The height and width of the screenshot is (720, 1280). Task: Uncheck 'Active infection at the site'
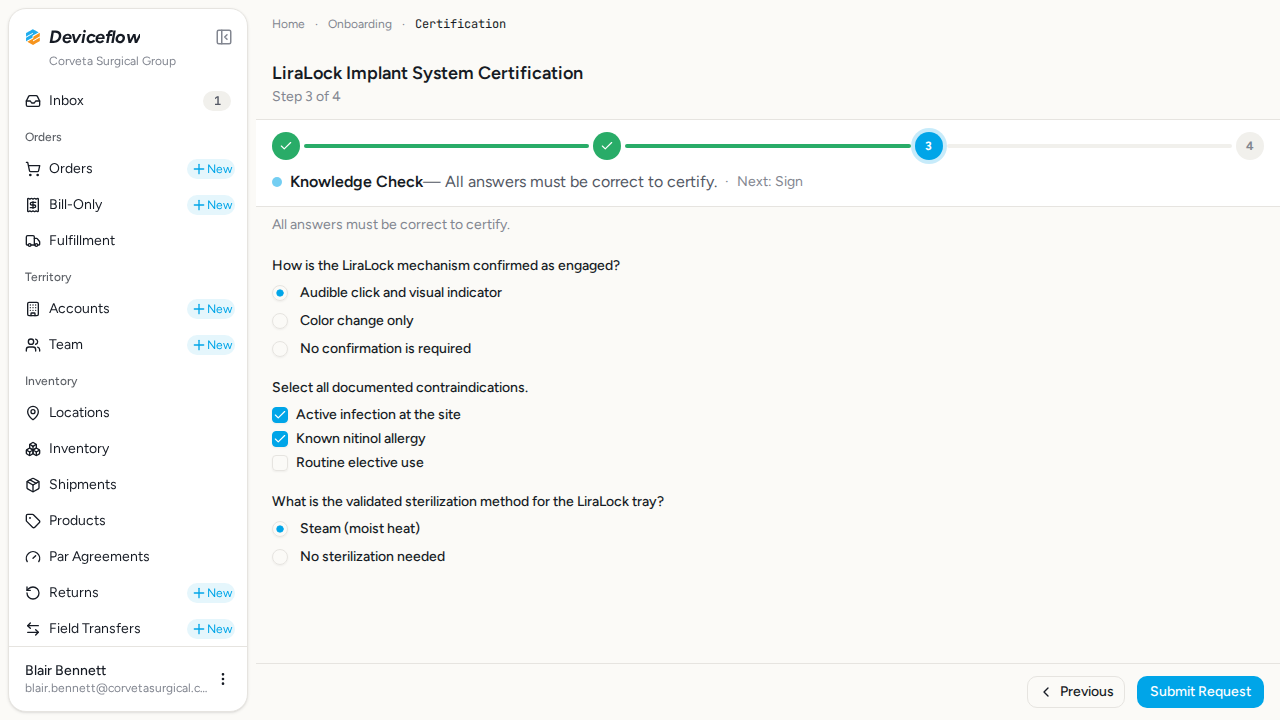point(280,415)
